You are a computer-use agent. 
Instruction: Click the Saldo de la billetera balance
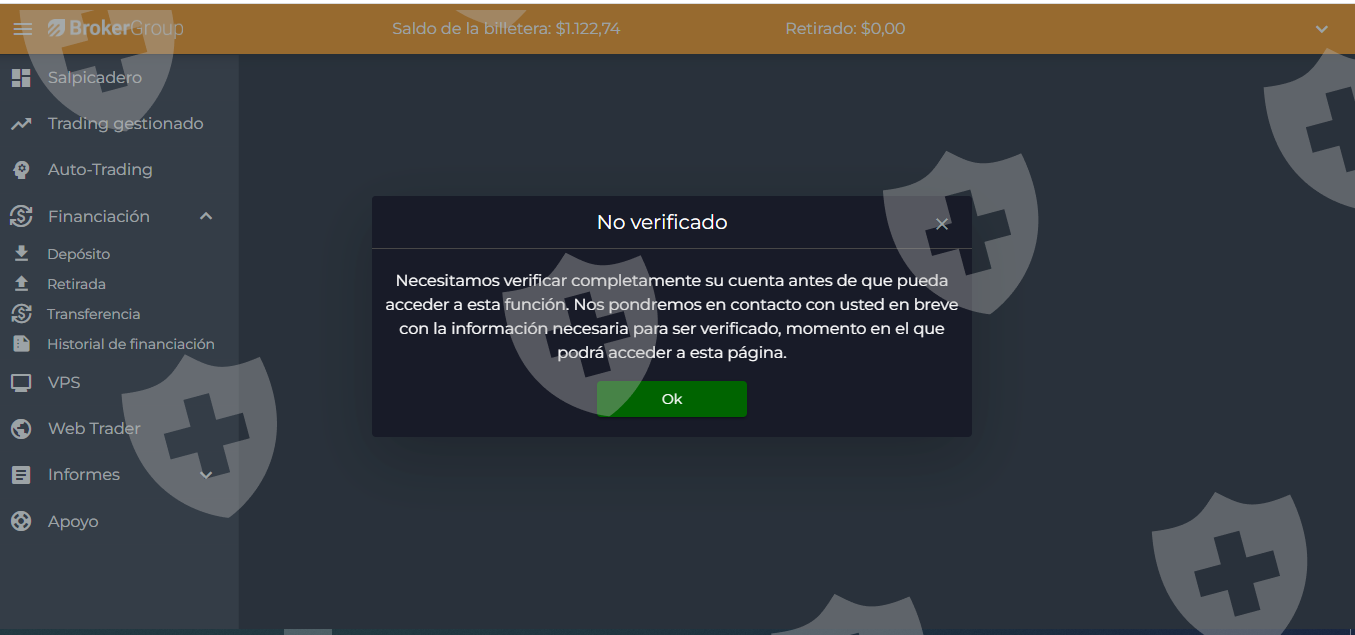pyautogui.click(x=506, y=29)
